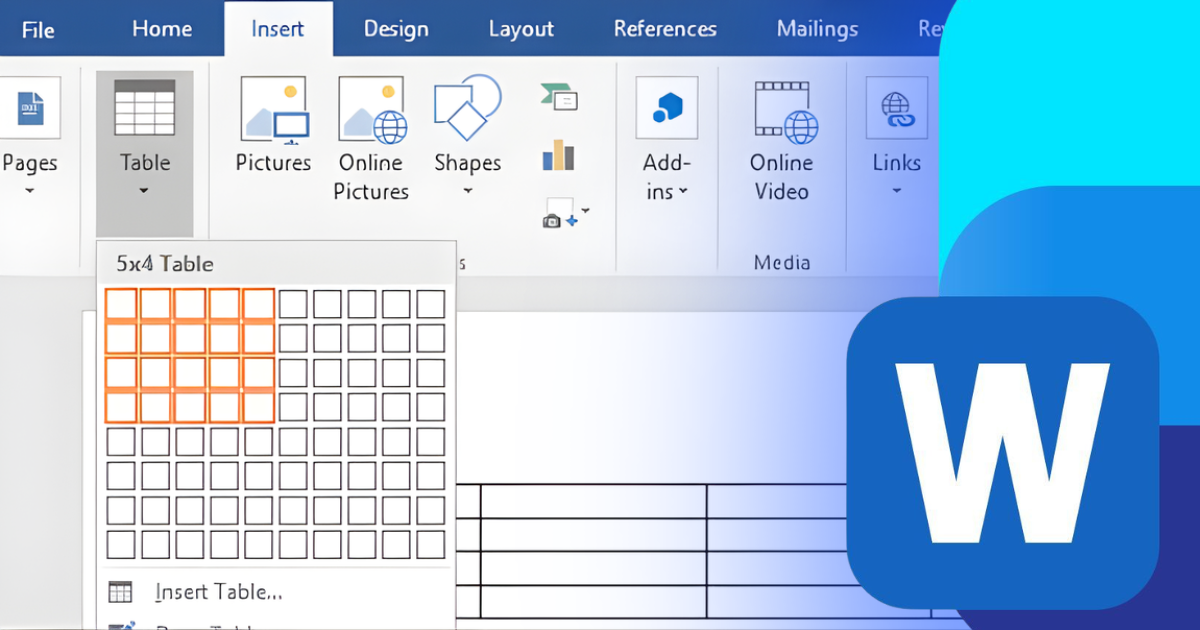Click the Pictures label text
The width and height of the screenshot is (1200, 630).
(x=274, y=162)
